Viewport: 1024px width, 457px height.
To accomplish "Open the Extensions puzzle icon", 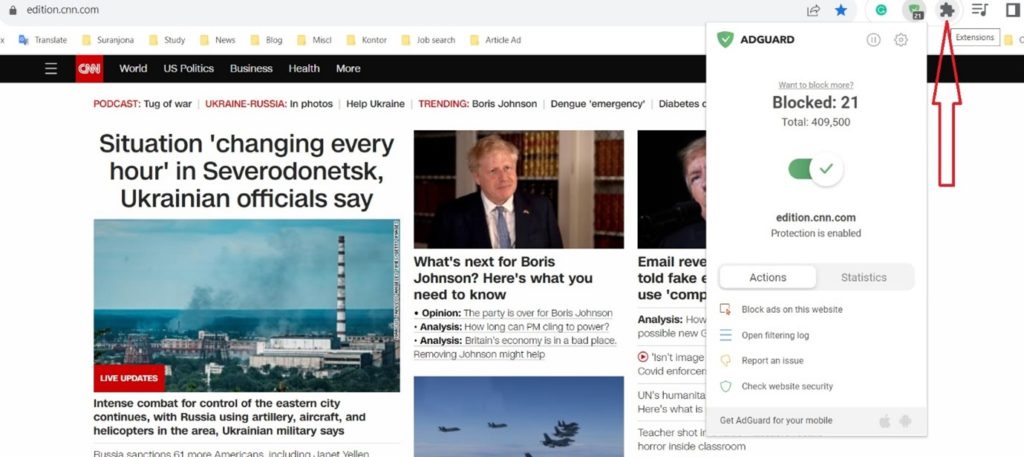I will click(x=946, y=10).
